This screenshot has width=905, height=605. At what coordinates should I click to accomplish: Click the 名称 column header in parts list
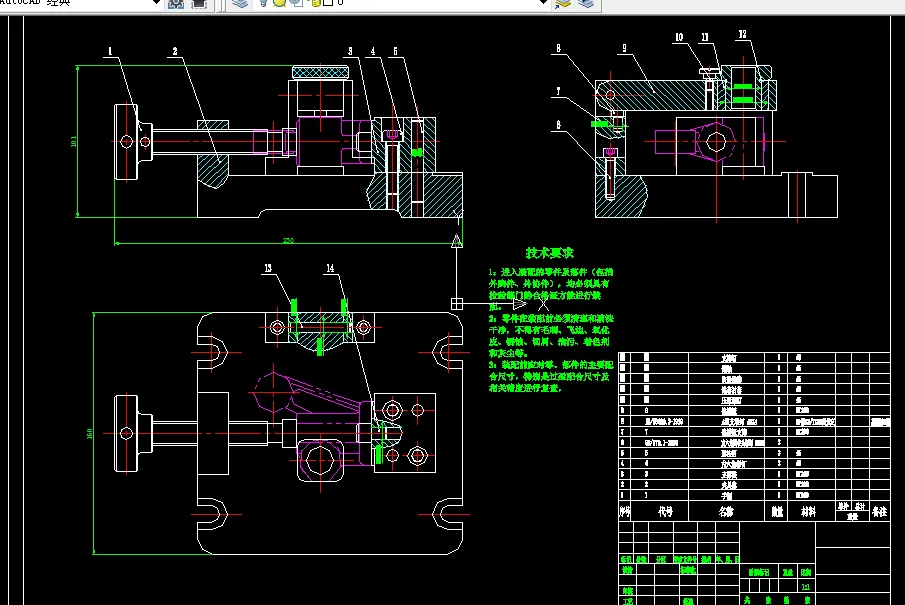click(x=726, y=511)
